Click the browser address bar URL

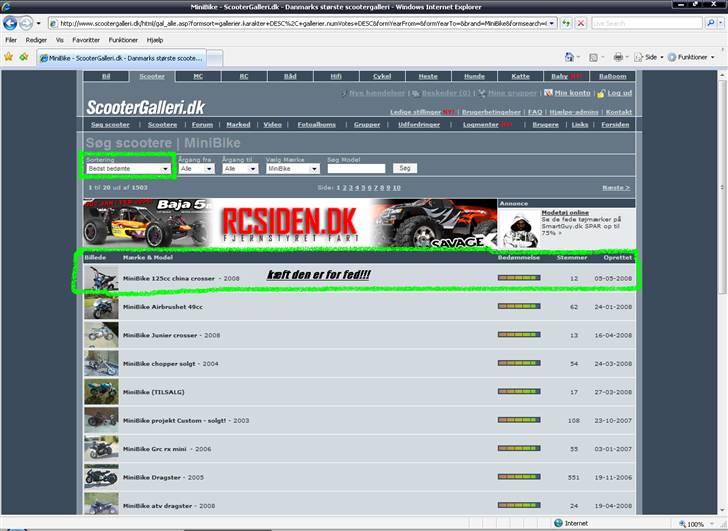[x=303, y=23]
